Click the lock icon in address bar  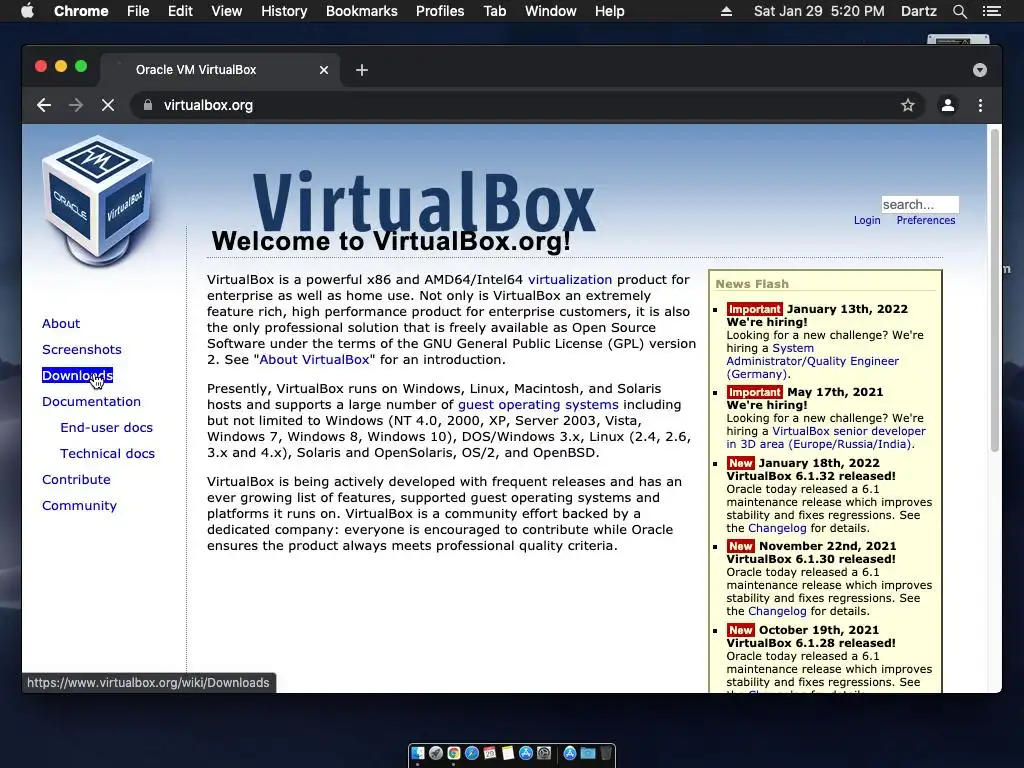pos(148,105)
